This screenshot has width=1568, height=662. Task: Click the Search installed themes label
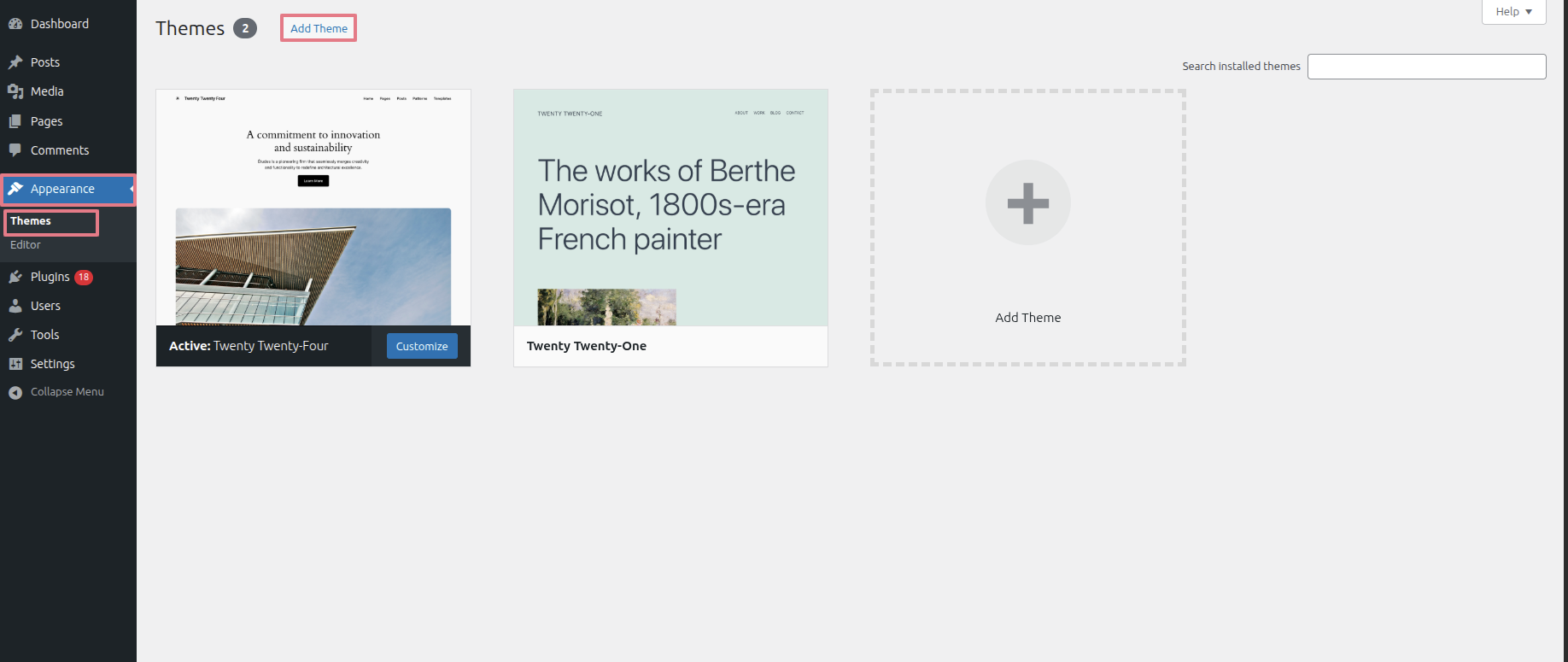(x=1241, y=67)
